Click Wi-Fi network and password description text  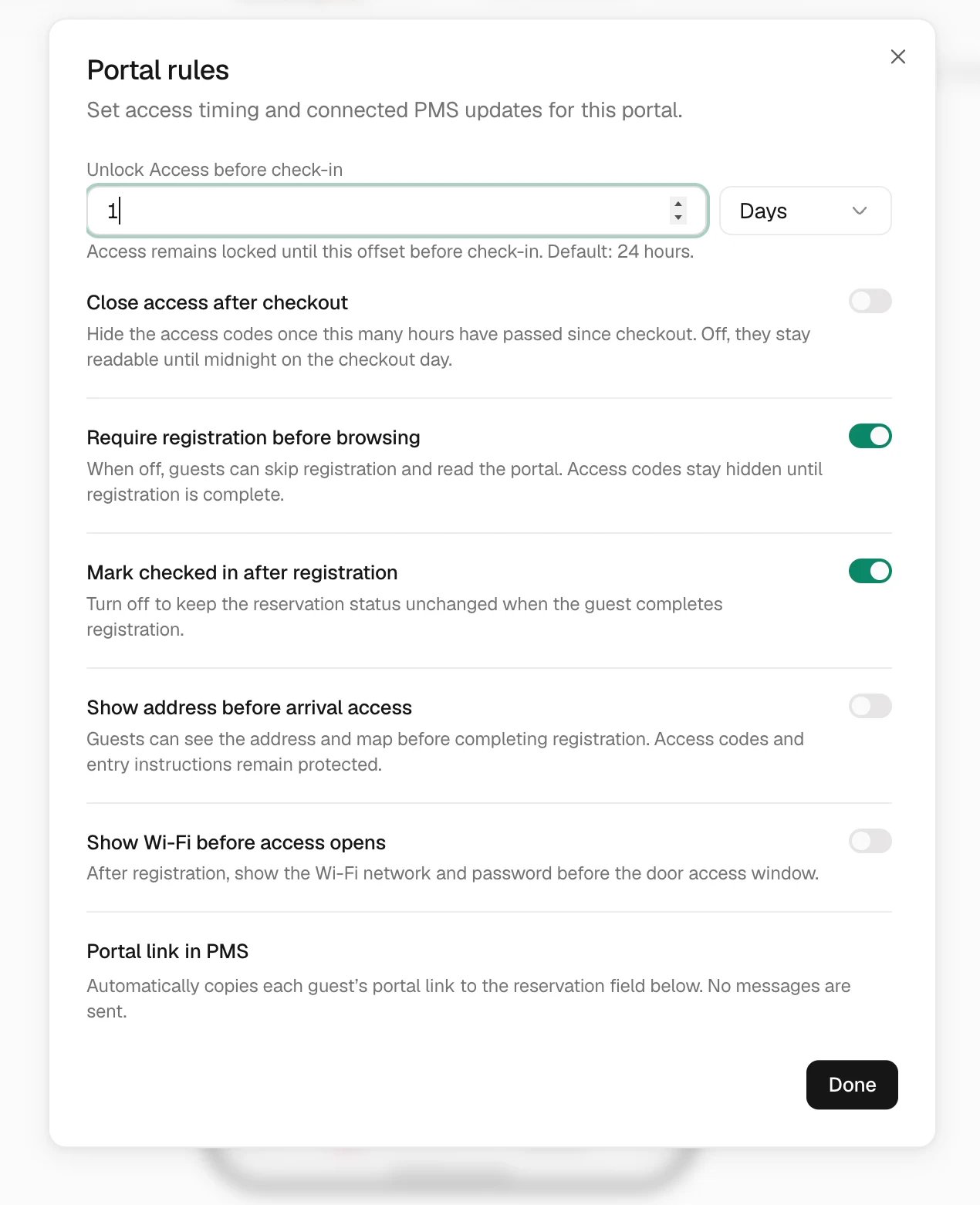[453, 873]
